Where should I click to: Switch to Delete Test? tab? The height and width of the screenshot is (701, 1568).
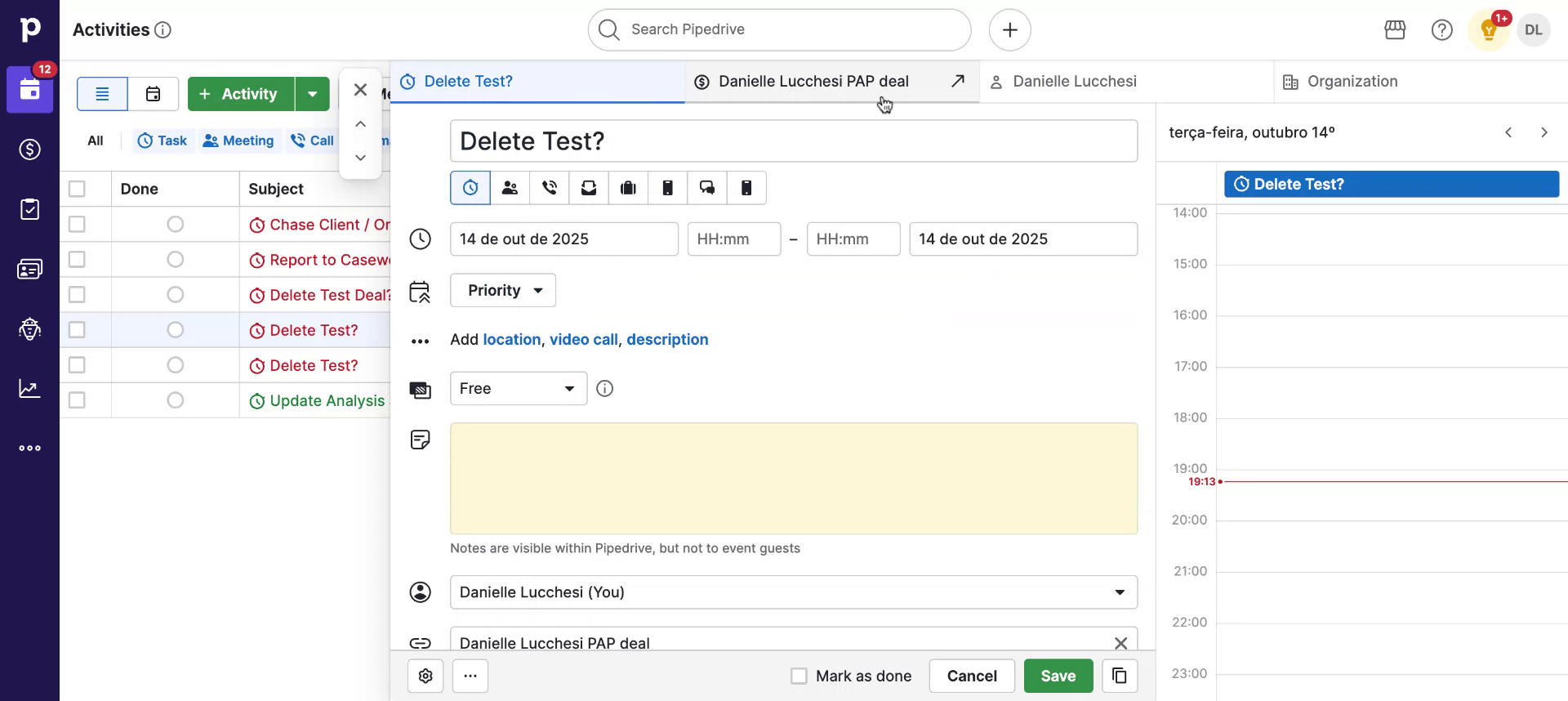(x=537, y=81)
